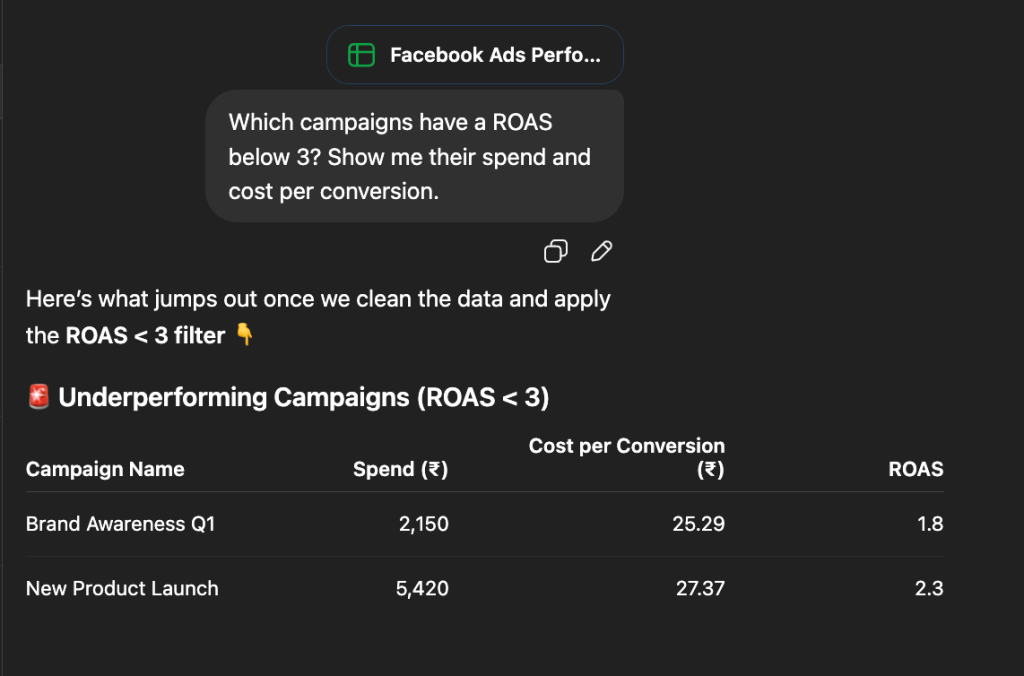Click the 27.37 cost per conversion cell
This screenshot has width=1024, height=676.
coord(699,588)
